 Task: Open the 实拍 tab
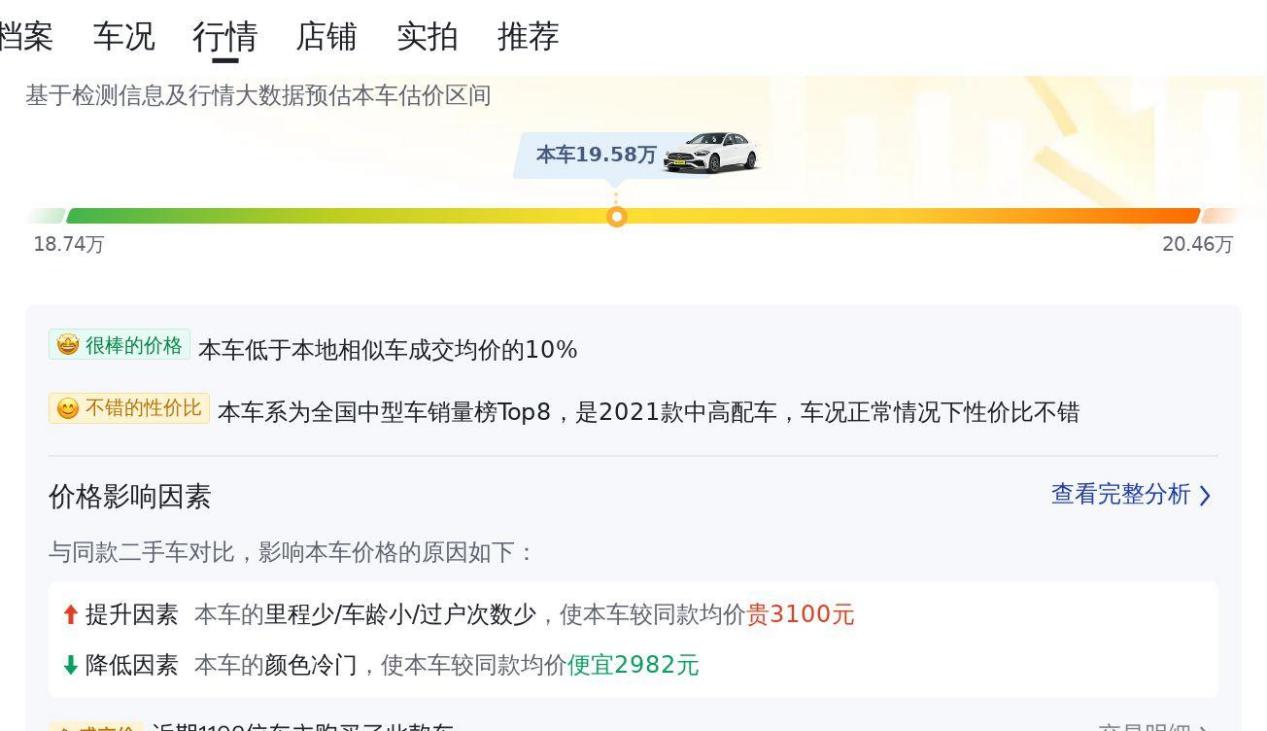click(427, 37)
